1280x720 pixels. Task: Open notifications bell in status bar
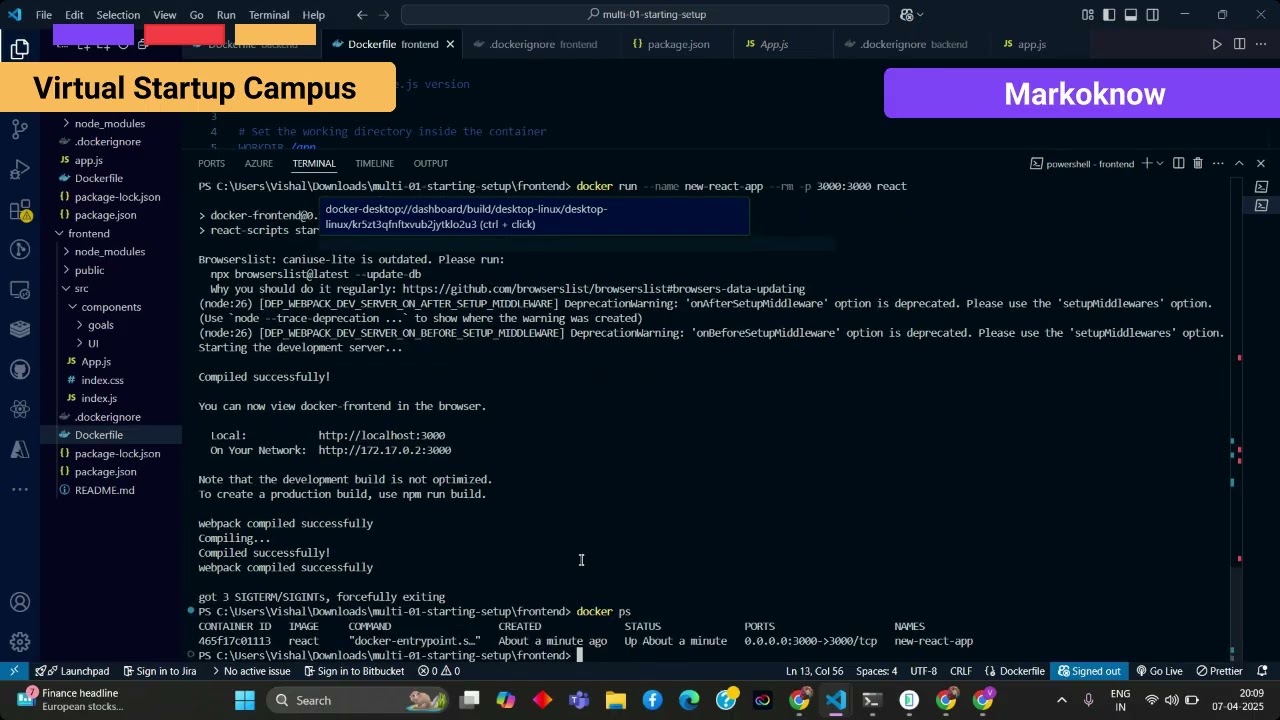click(1262, 671)
